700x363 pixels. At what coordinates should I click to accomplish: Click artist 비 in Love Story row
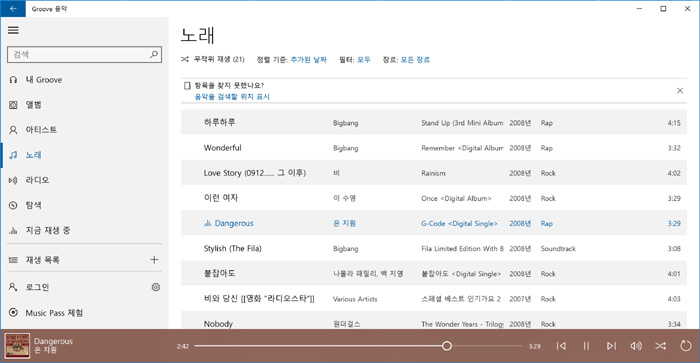coord(336,173)
